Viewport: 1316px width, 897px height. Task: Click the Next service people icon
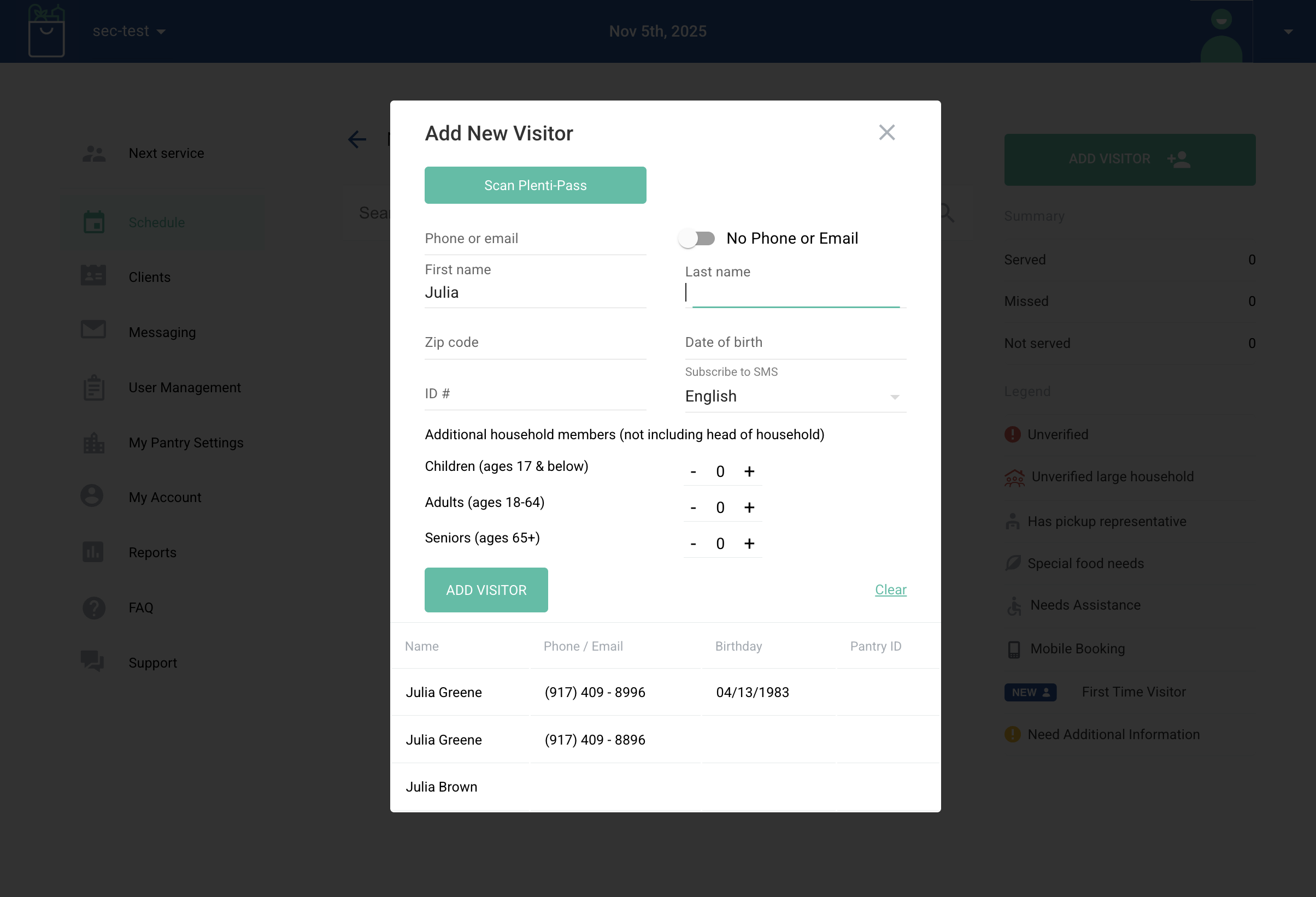coord(93,154)
